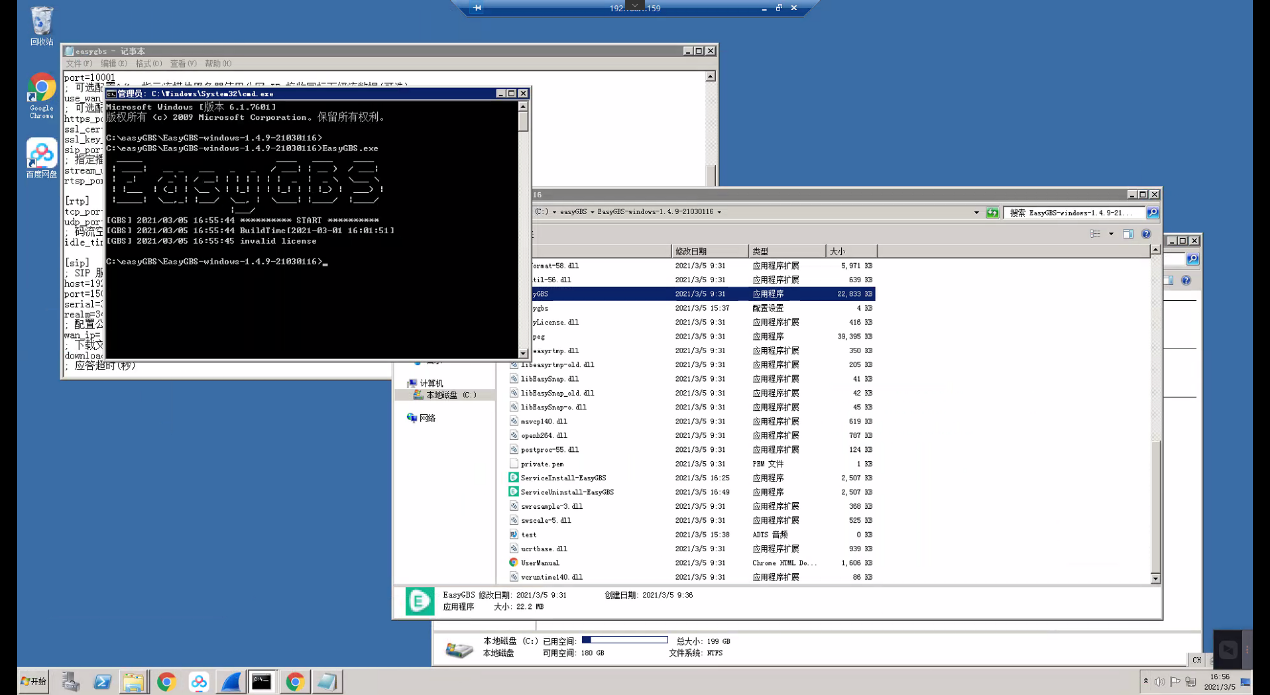The image size is (1270, 695).
Task: Click the test audio file icon
Action: tap(513, 534)
